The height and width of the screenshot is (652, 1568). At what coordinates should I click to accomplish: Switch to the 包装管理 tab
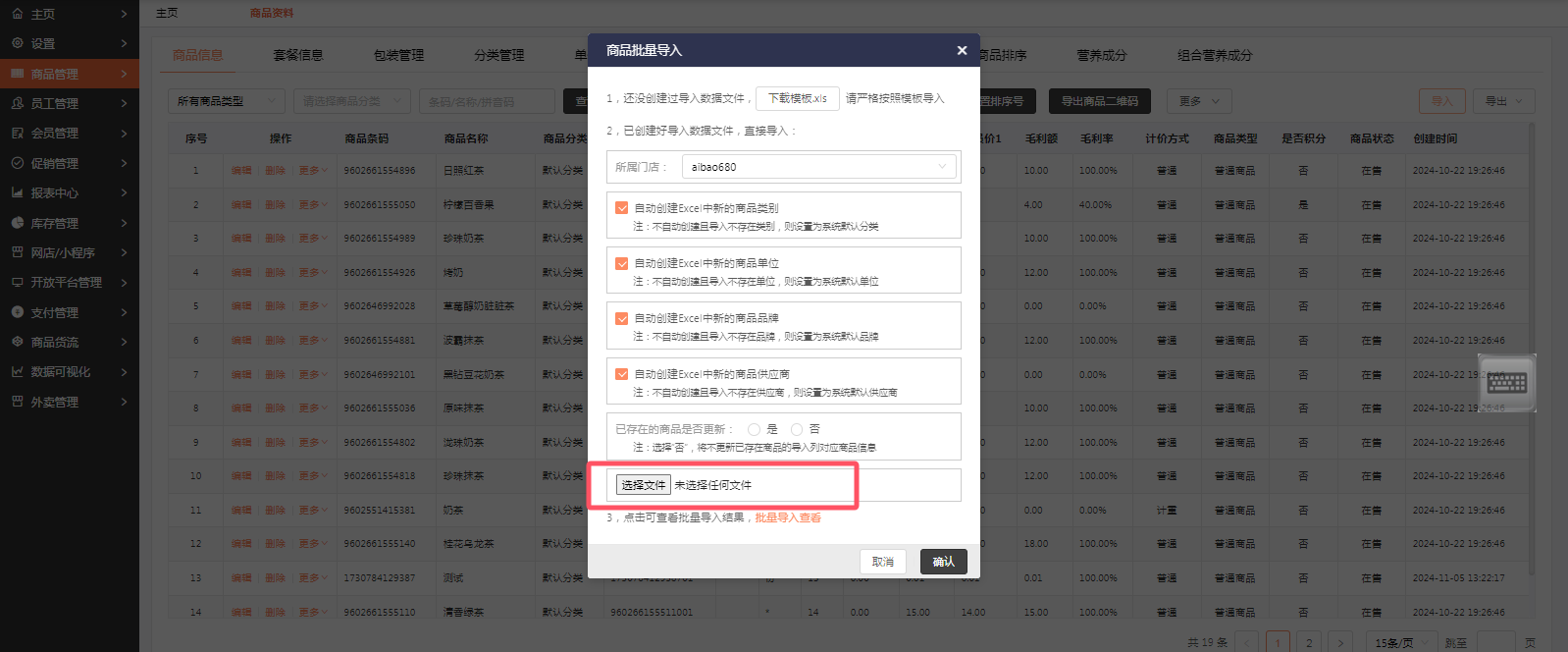pyautogui.click(x=398, y=55)
